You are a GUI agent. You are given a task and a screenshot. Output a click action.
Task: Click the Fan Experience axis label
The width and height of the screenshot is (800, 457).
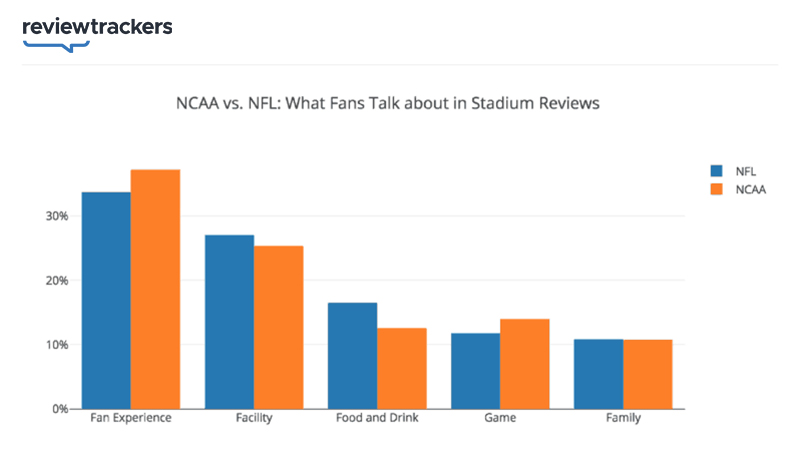point(130,418)
